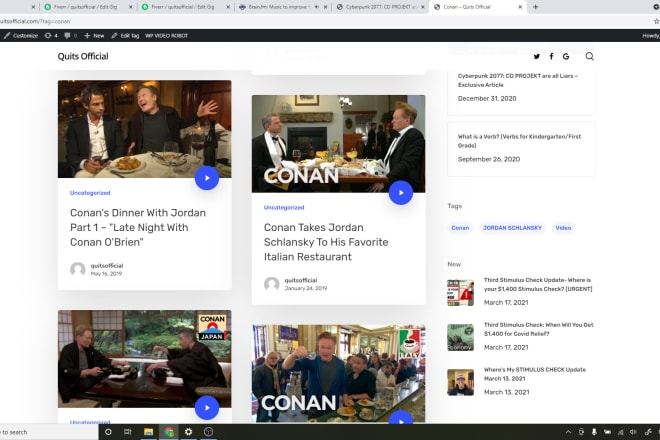The height and width of the screenshot is (440, 660).
Task: Open Where's My STIMULUS CHECK Update post
Action: click(x=535, y=374)
